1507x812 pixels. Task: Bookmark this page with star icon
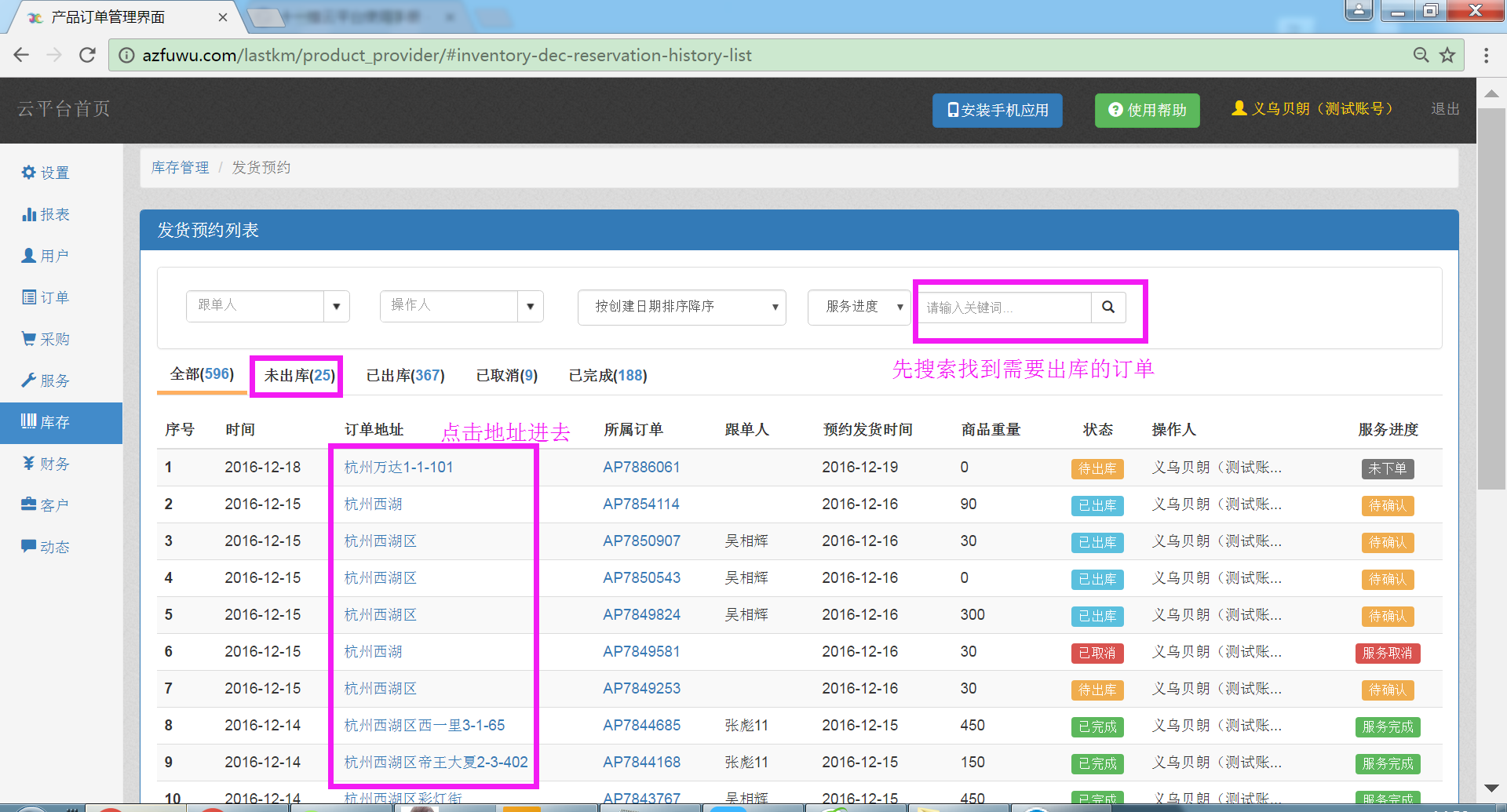coord(1447,55)
